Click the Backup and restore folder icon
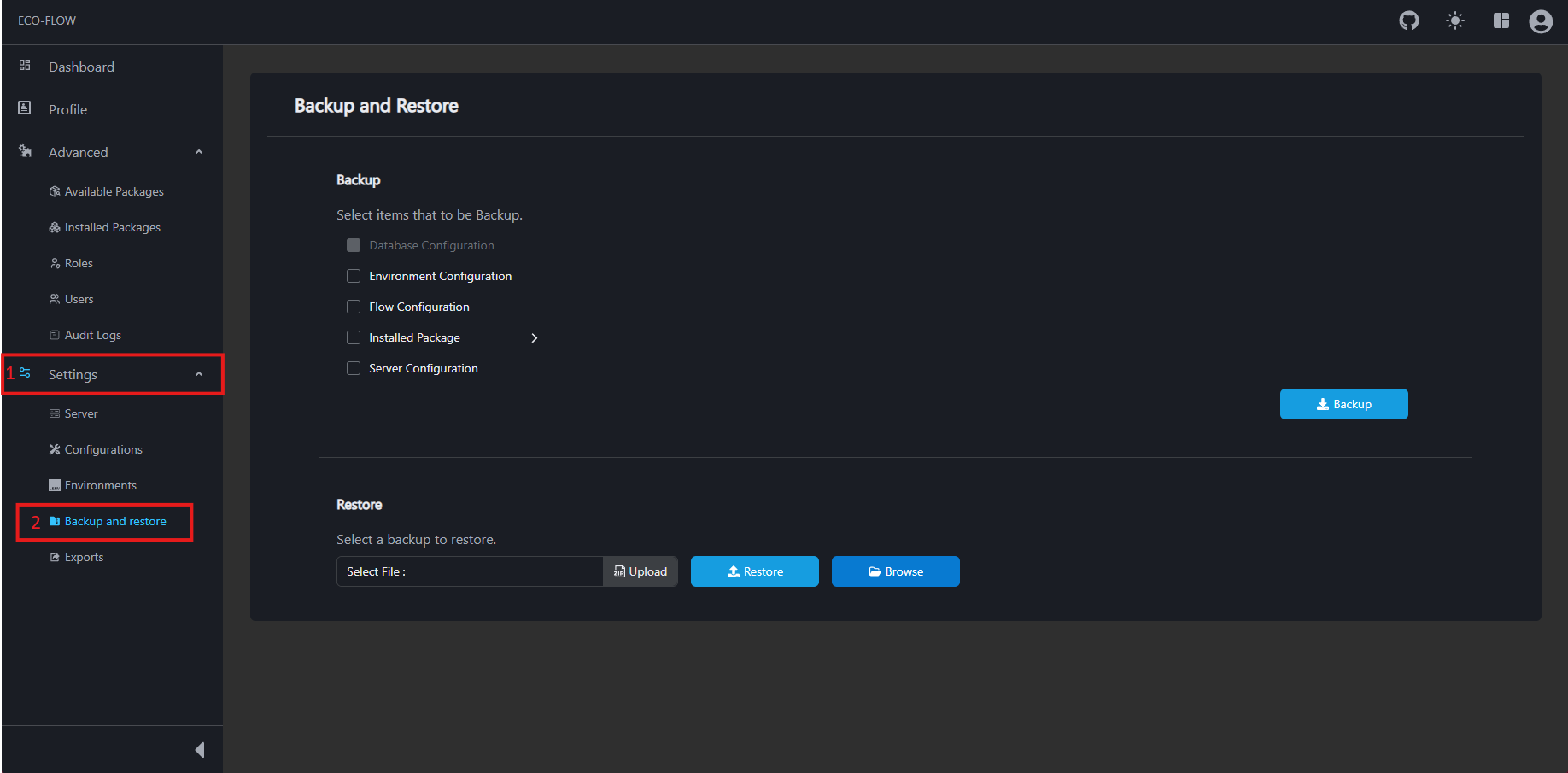This screenshot has height=773, width=1568. coord(55,521)
